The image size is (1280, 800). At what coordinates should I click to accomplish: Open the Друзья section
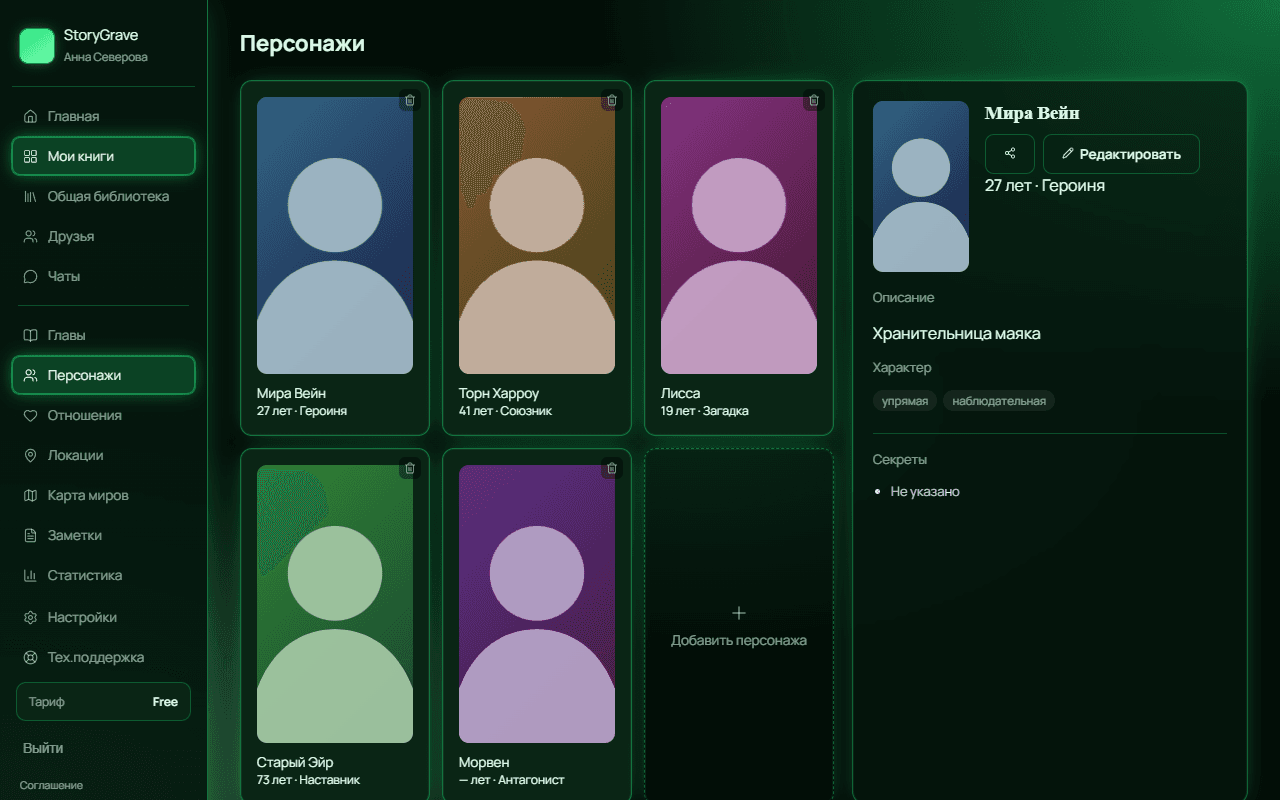coord(103,236)
